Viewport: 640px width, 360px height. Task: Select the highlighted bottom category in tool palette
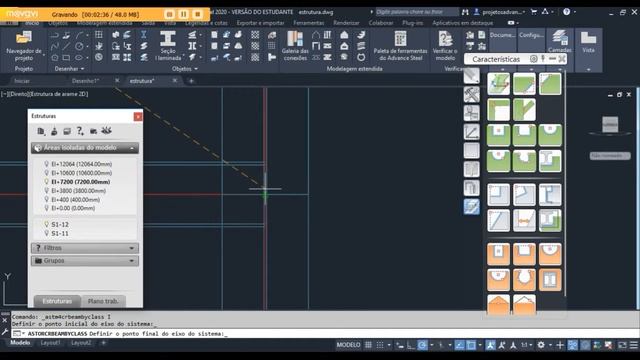click(471, 206)
